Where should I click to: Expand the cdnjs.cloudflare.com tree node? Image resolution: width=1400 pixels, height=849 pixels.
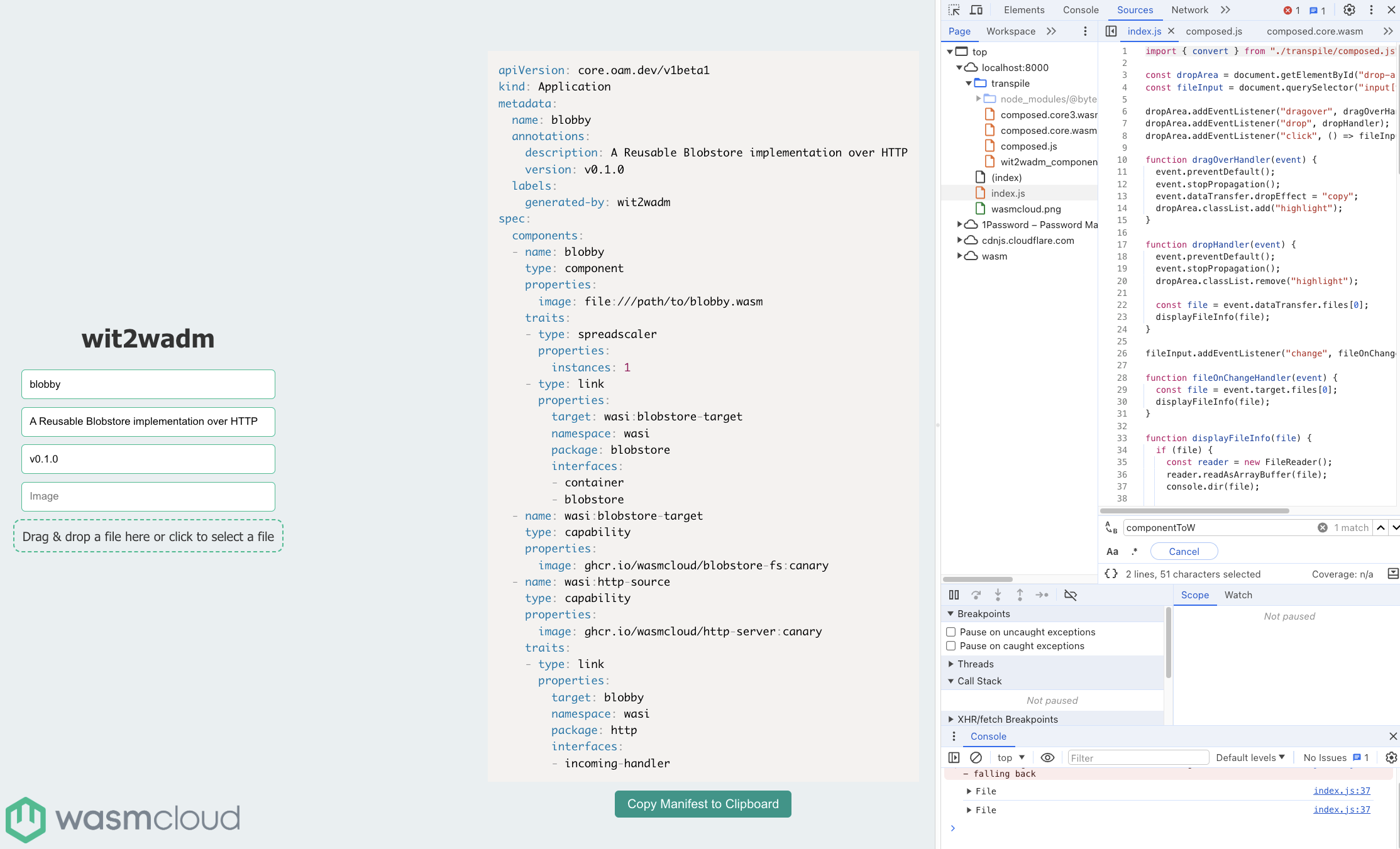coord(959,240)
